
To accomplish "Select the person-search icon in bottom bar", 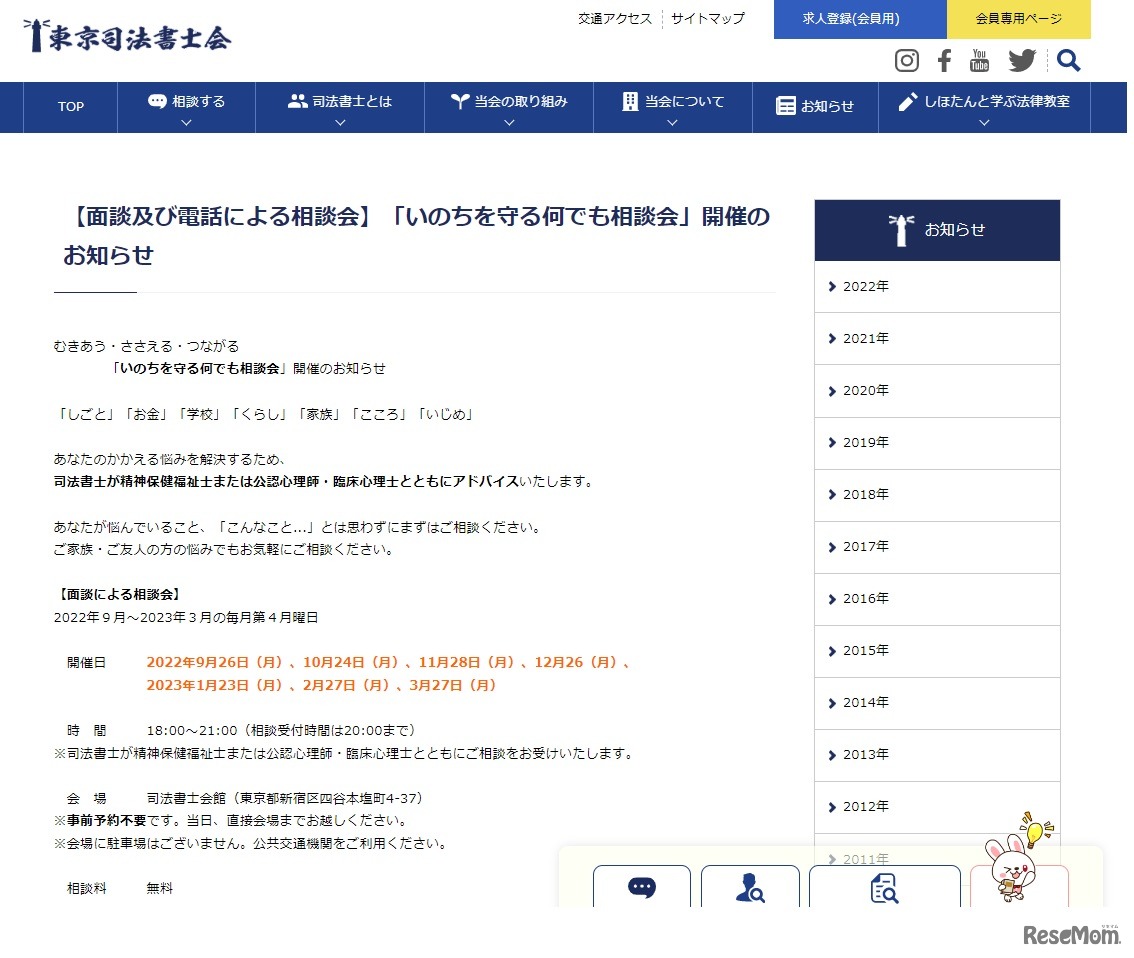I will 750,888.
